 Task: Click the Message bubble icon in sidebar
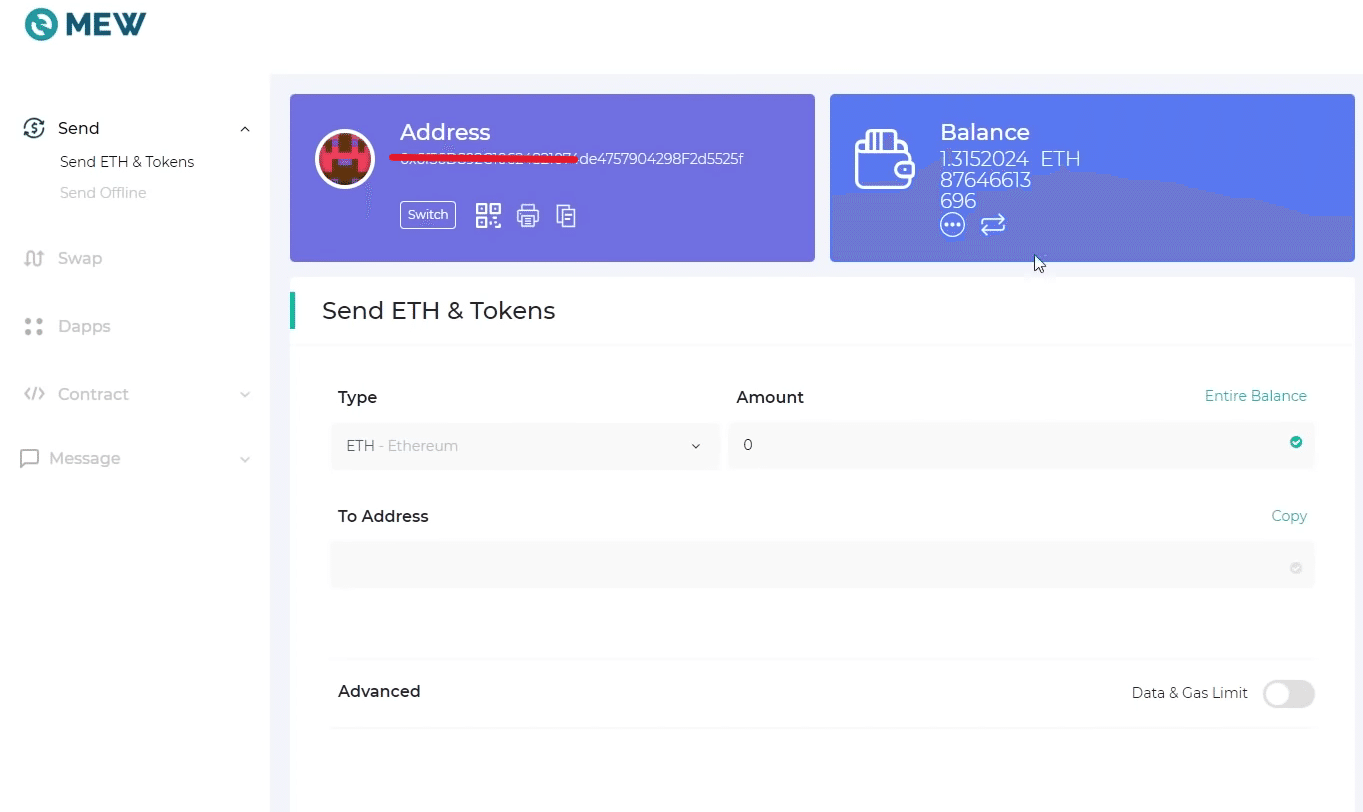click(30, 458)
